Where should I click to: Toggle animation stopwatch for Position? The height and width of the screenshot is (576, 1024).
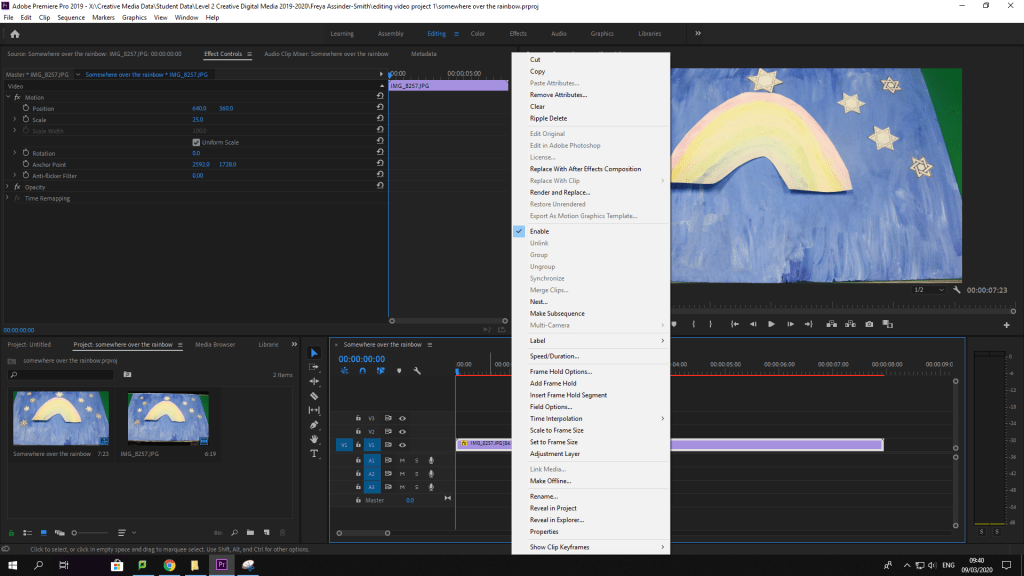(24, 108)
